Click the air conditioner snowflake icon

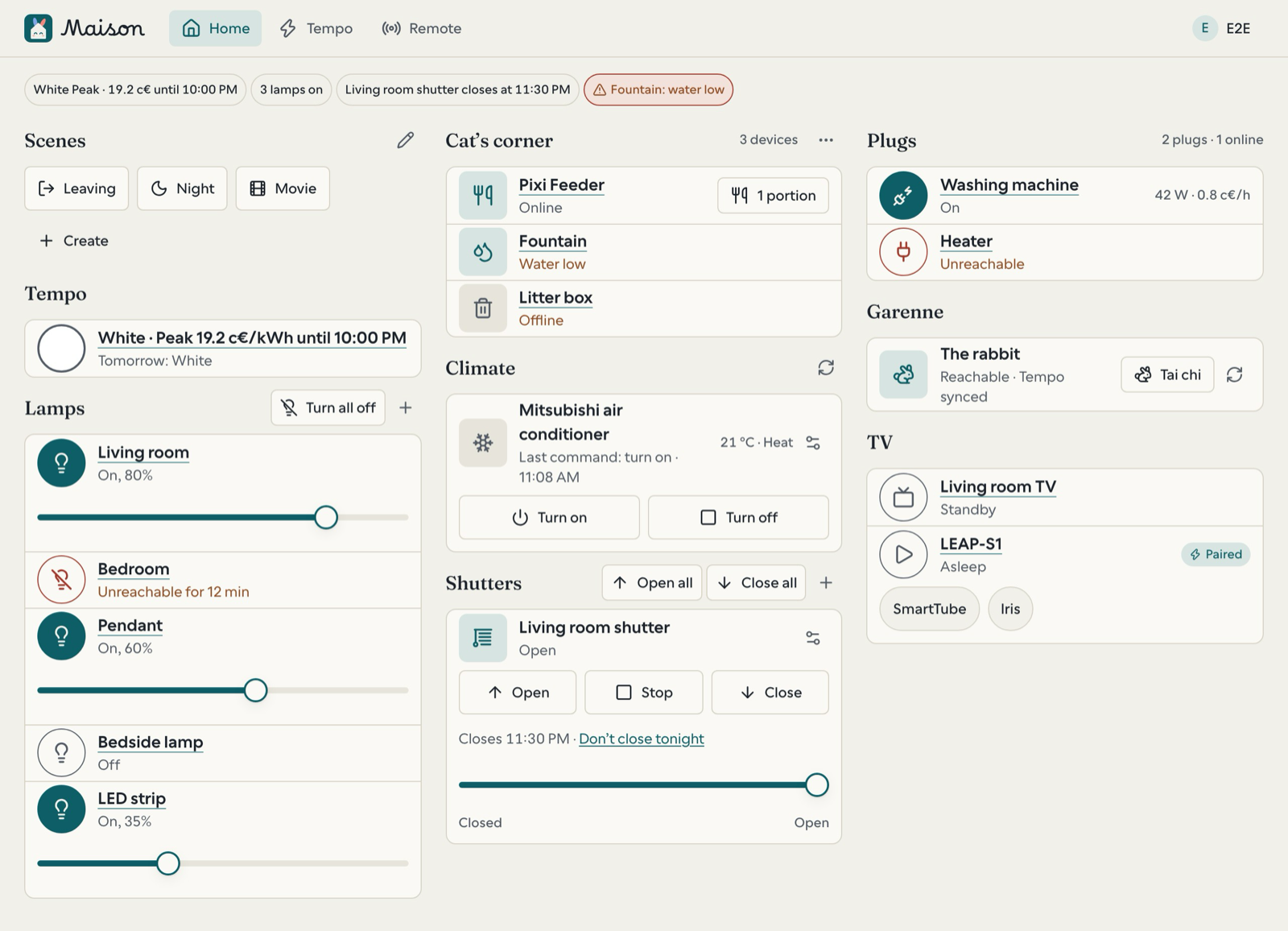point(483,443)
